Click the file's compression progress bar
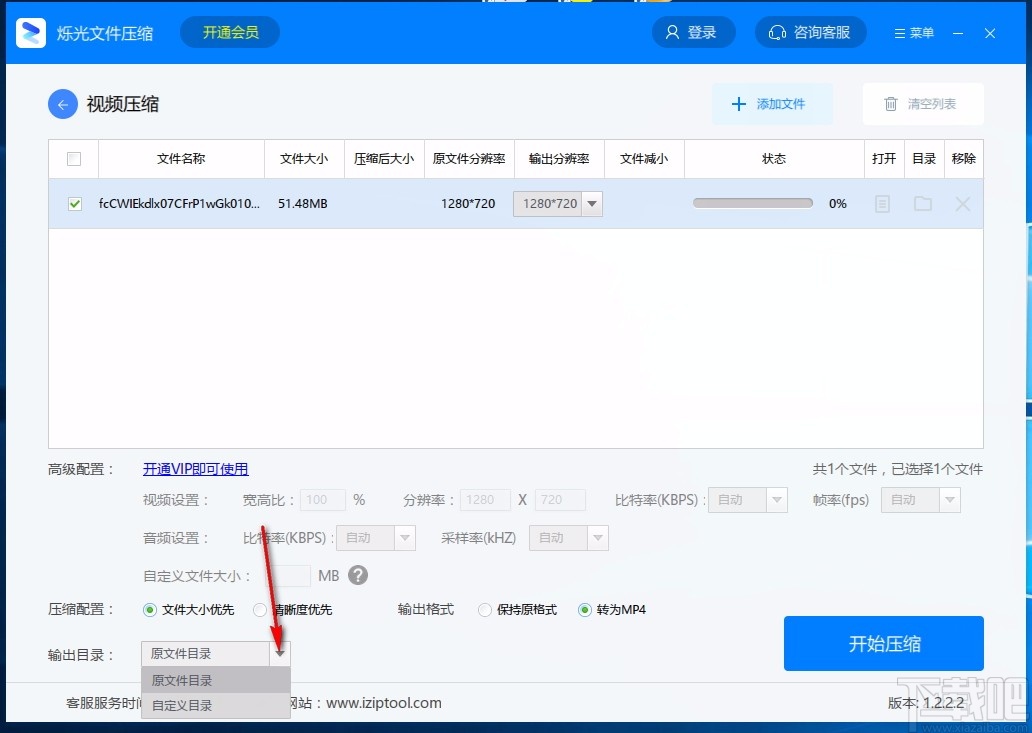Screen dimensions: 1032x733 752,202
